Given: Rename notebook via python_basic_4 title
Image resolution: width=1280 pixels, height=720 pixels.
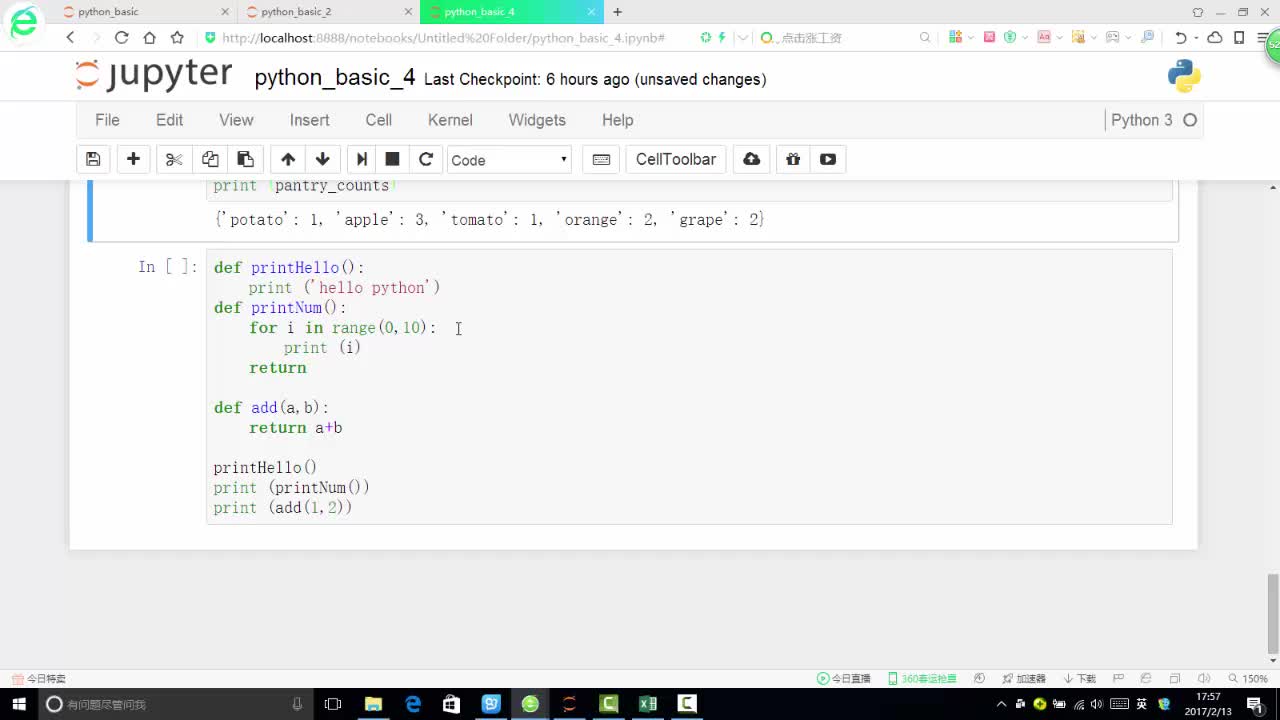Looking at the screenshot, I should tap(335, 78).
